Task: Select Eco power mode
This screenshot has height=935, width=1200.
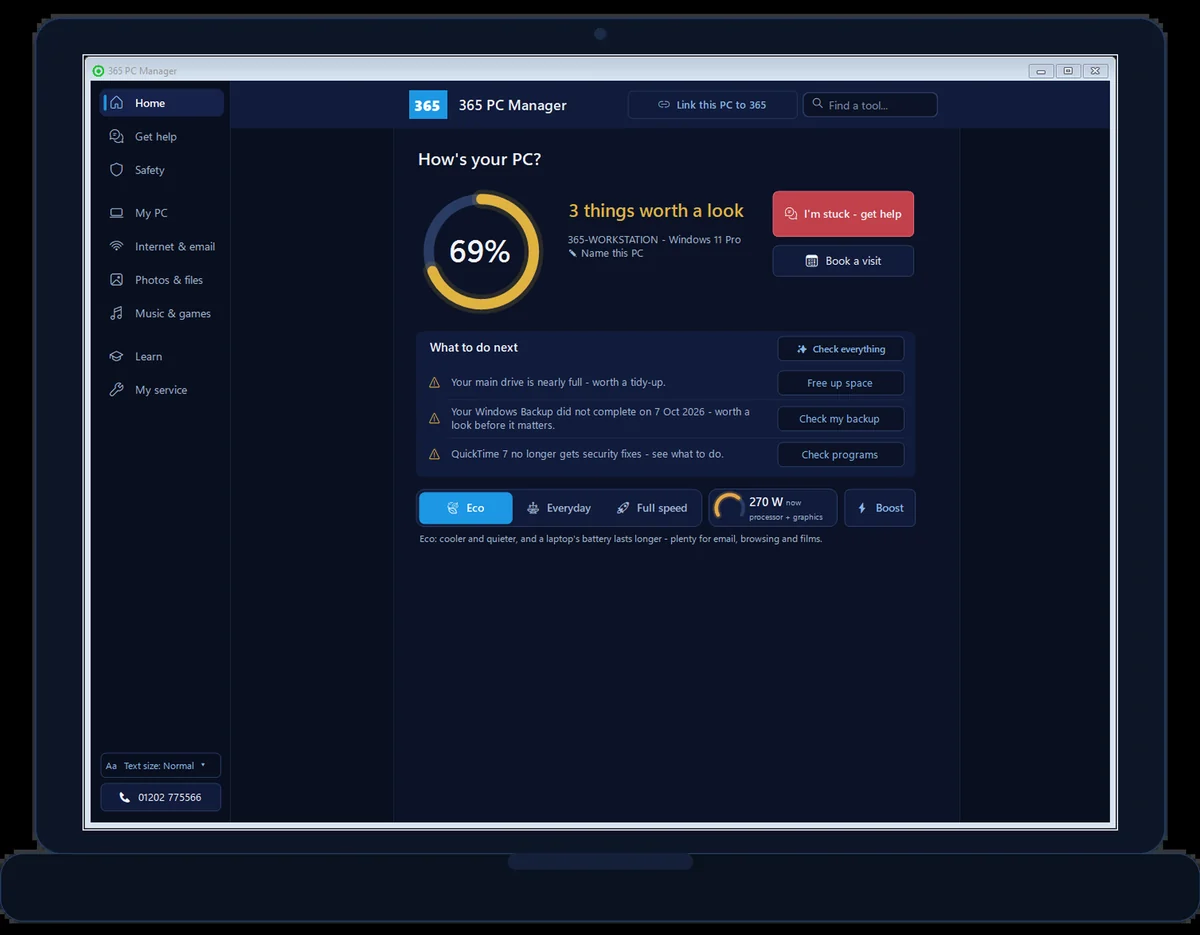Action: click(466, 508)
